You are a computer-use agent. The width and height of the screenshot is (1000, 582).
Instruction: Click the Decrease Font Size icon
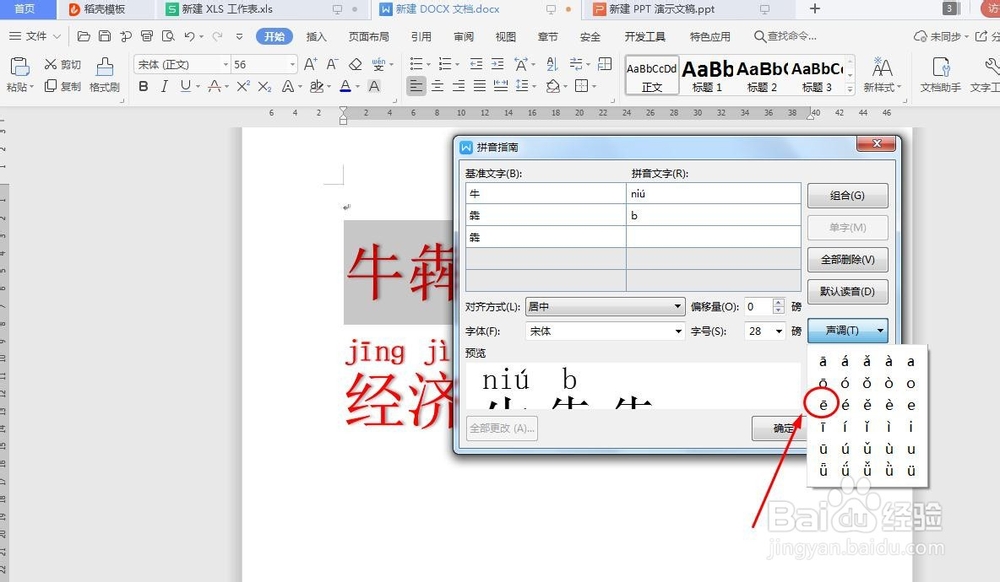[332, 64]
